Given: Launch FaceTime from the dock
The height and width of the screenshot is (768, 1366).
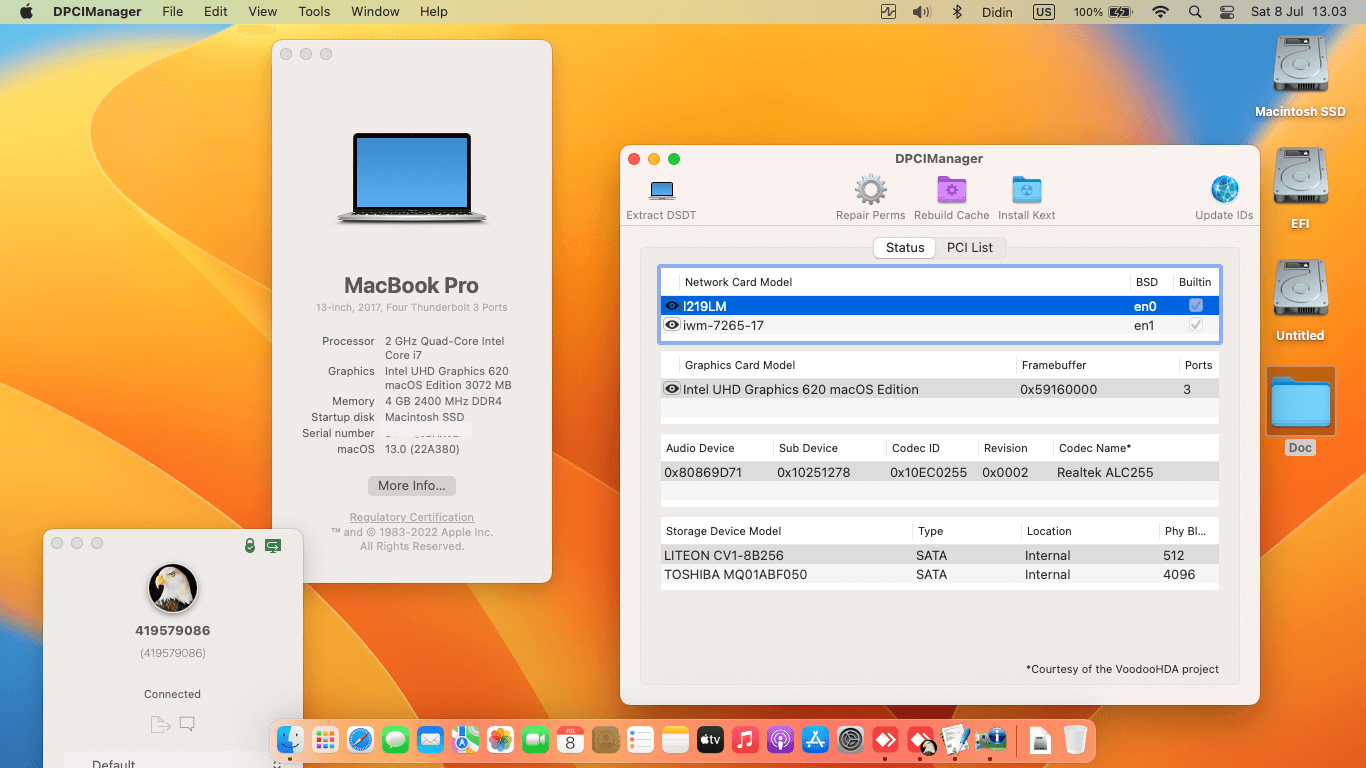Looking at the screenshot, I should pos(535,740).
